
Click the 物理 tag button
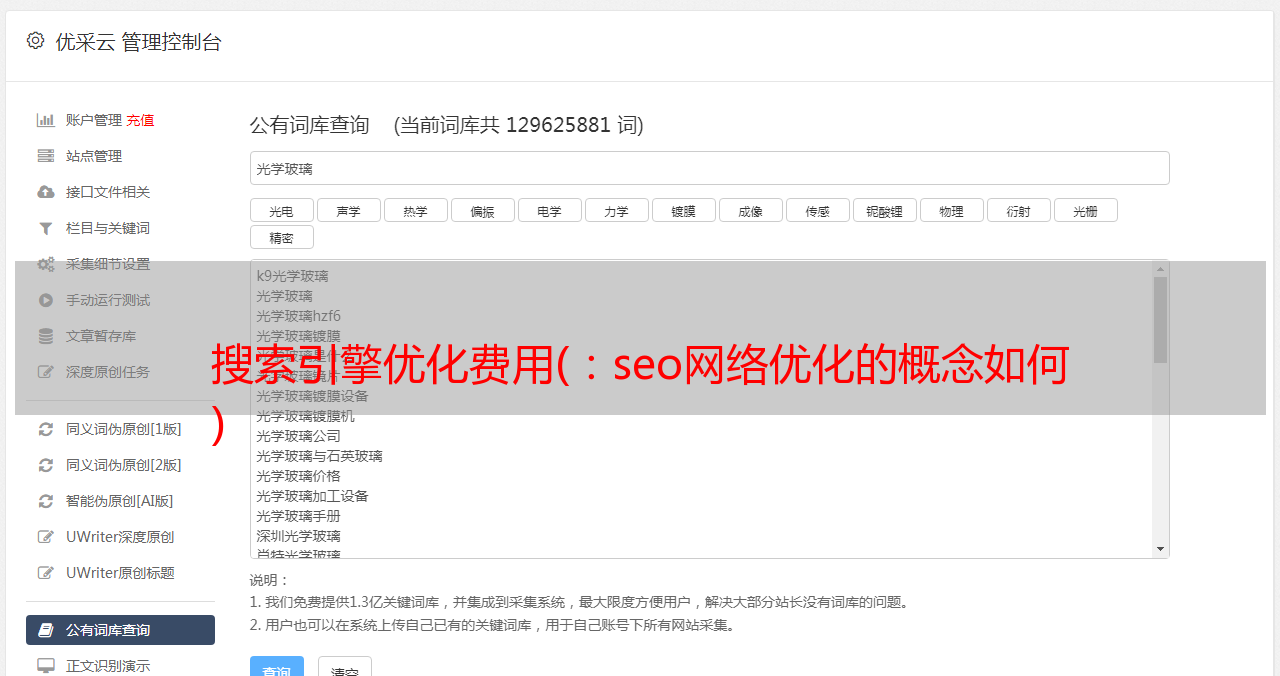[952, 211]
